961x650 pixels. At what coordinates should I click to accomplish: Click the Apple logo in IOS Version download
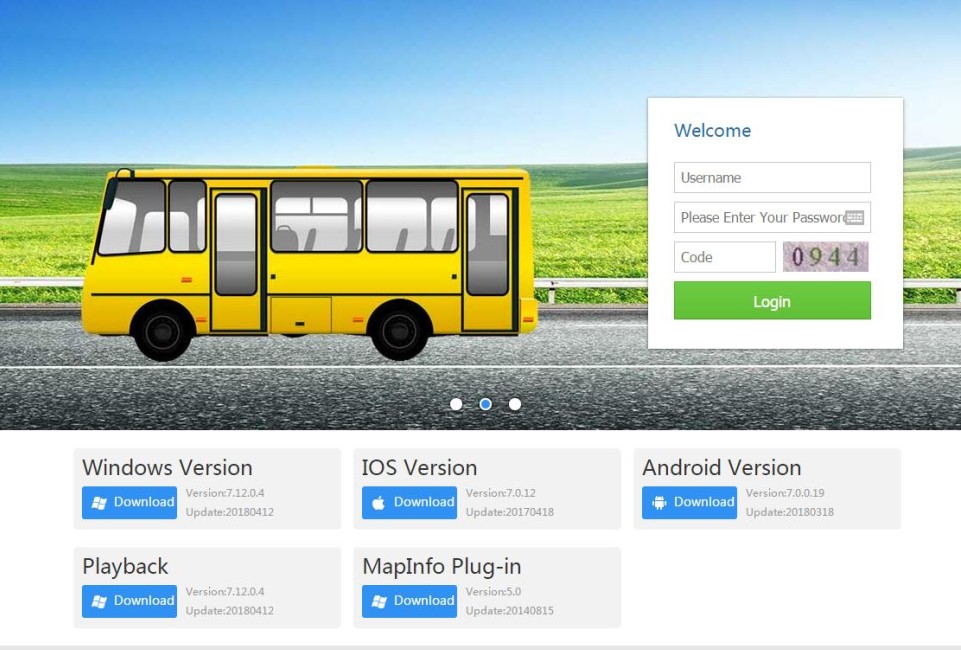379,503
